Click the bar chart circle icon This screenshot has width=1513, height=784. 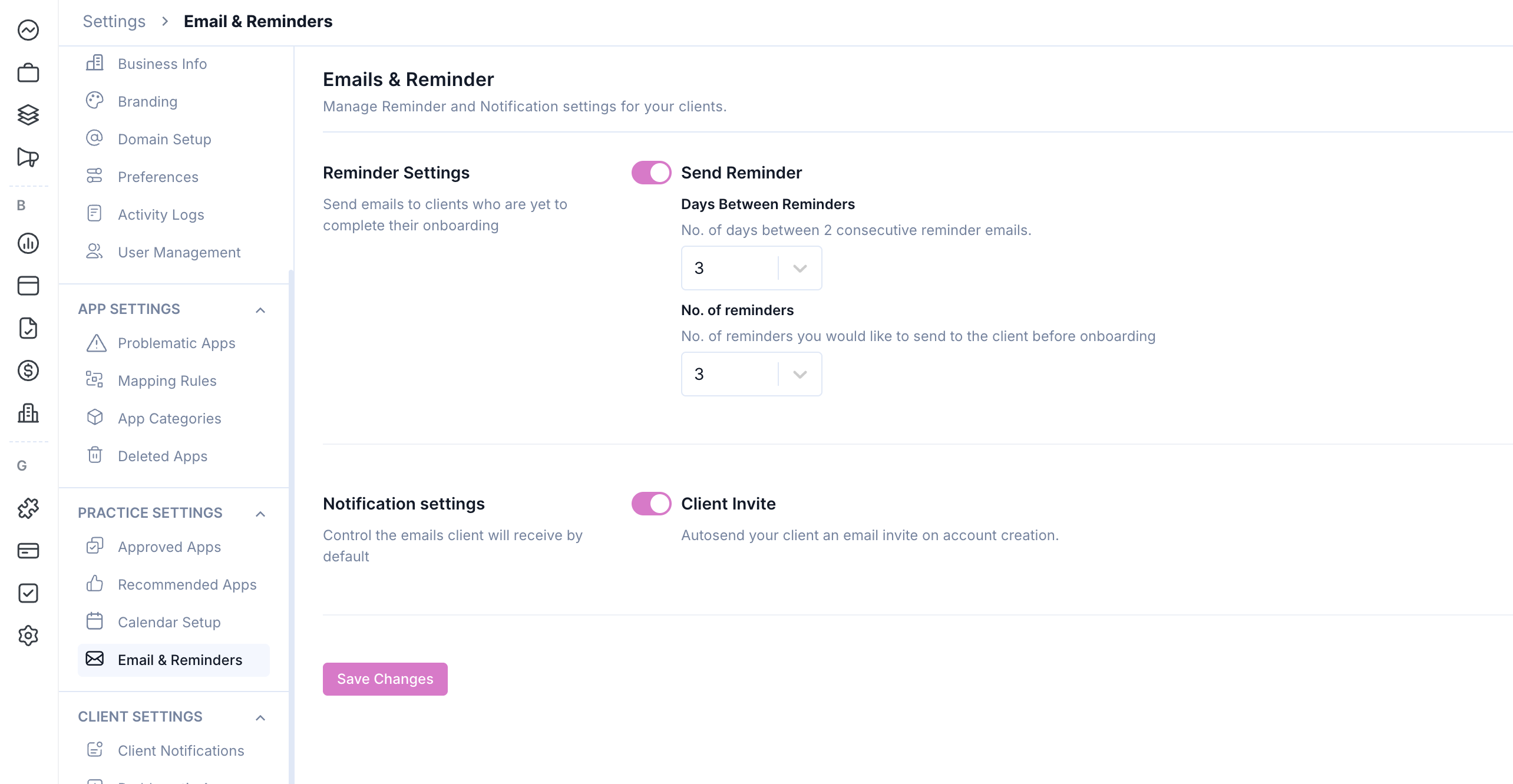pyautogui.click(x=28, y=243)
